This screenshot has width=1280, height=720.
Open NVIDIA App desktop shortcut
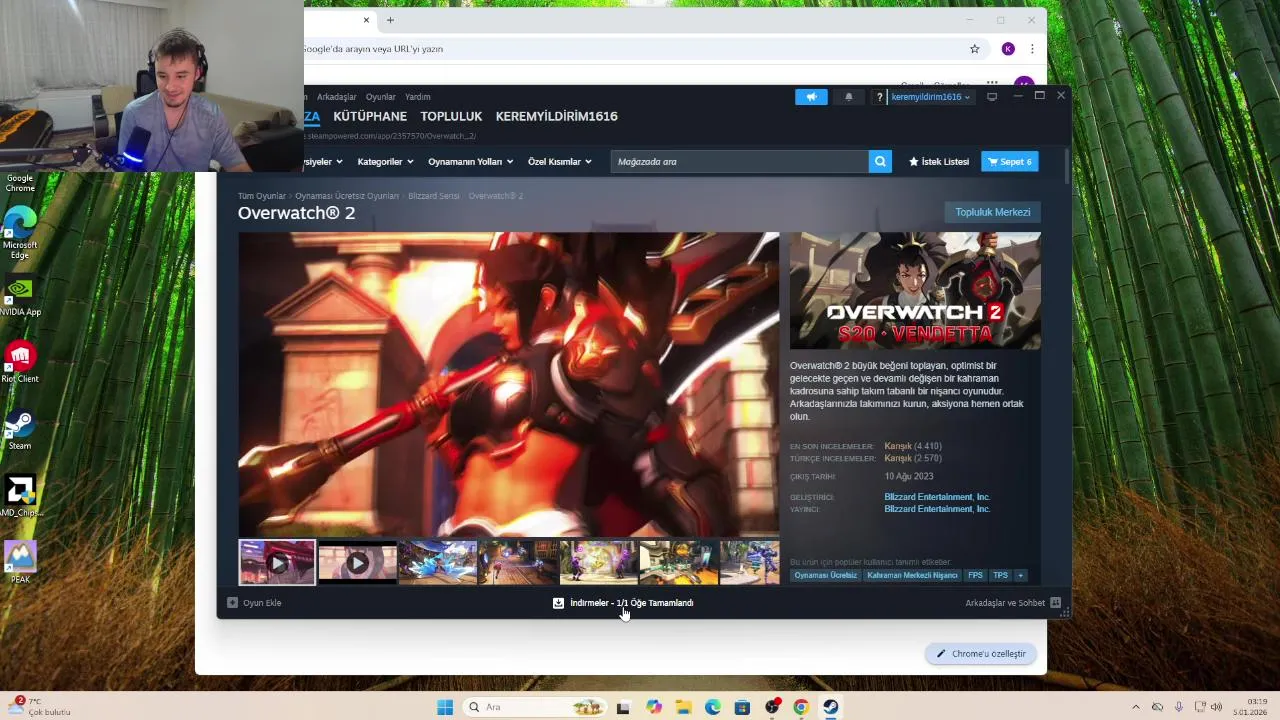[20, 297]
